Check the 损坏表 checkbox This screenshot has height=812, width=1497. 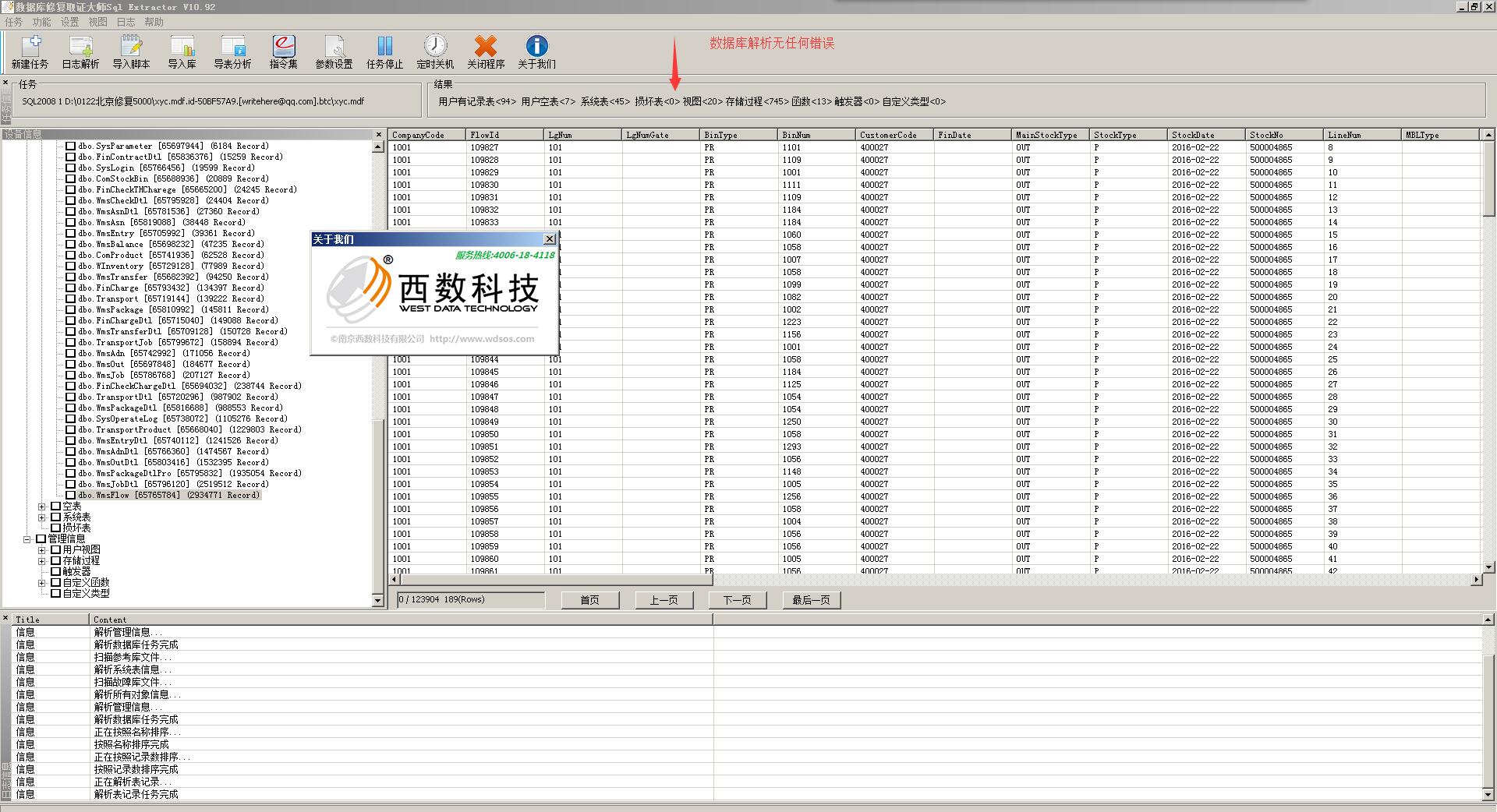55,528
